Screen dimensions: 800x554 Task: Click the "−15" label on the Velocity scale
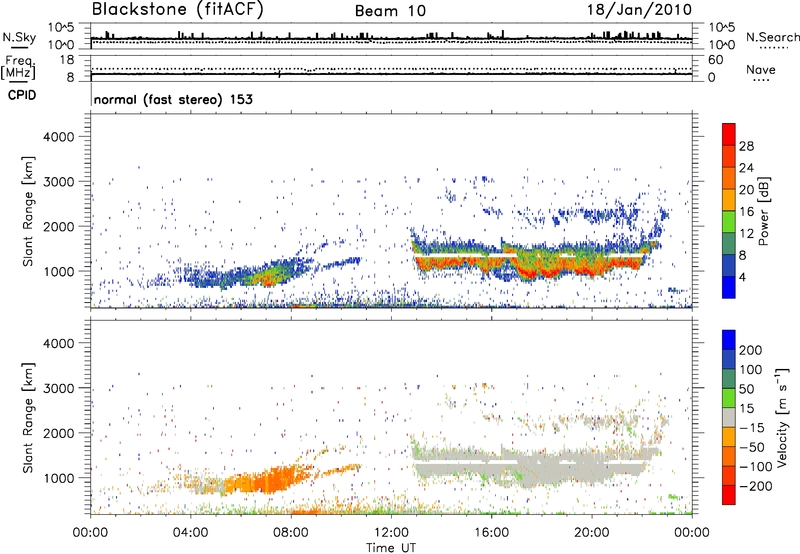pyautogui.click(x=752, y=427)
